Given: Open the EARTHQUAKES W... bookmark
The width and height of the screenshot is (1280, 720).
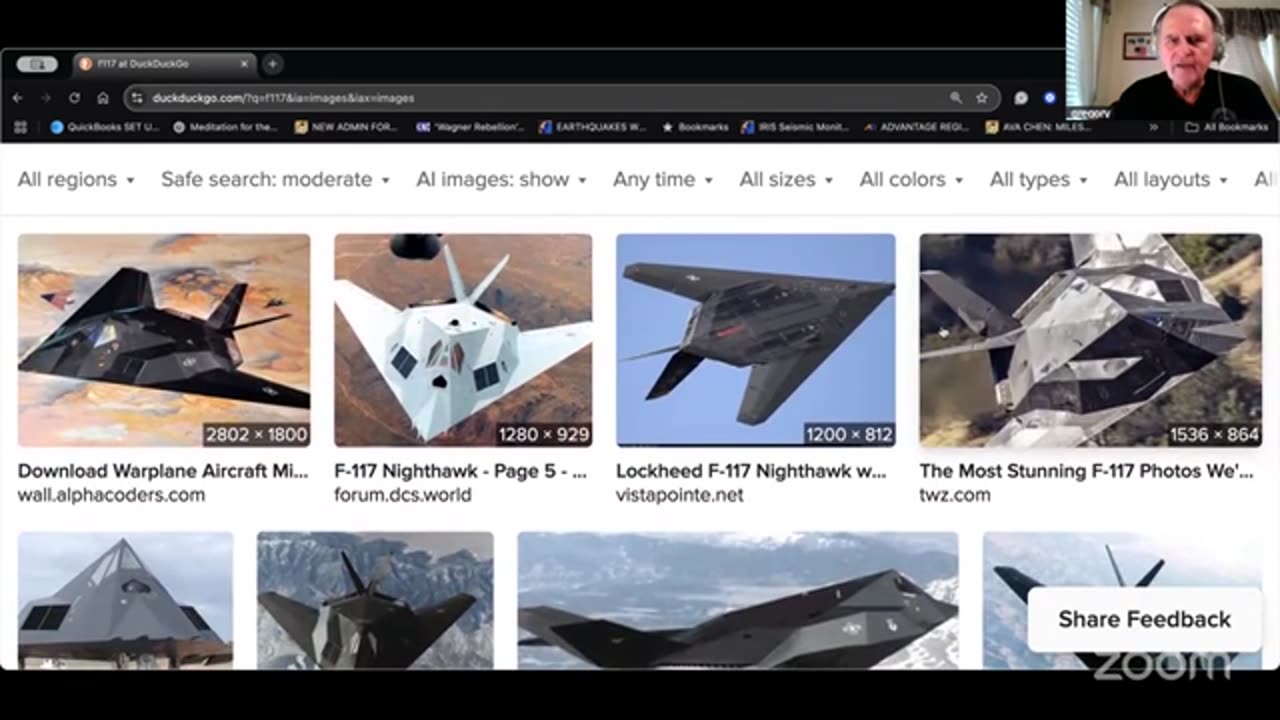Looking at the screenshot, I should (x=592, y=127).
